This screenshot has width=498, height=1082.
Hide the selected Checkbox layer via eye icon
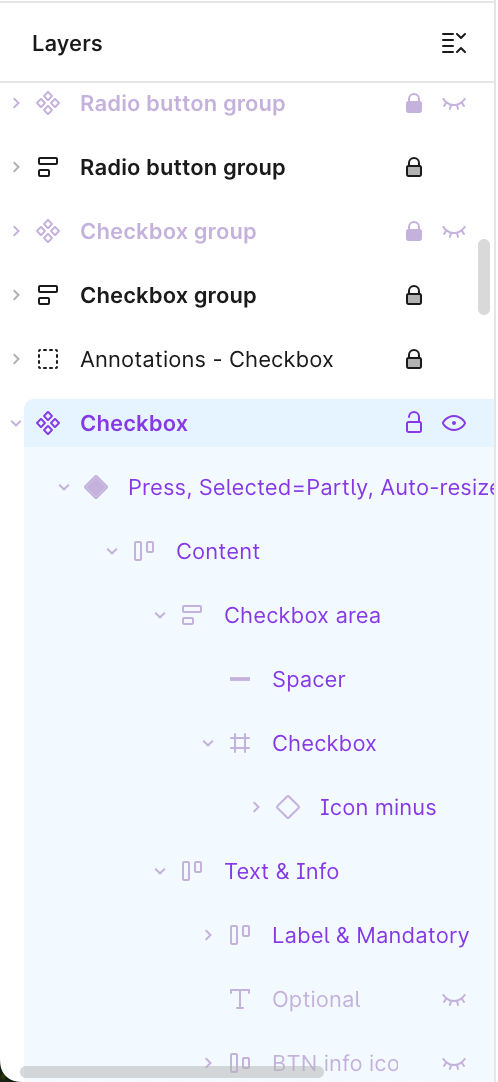[454, 423]
